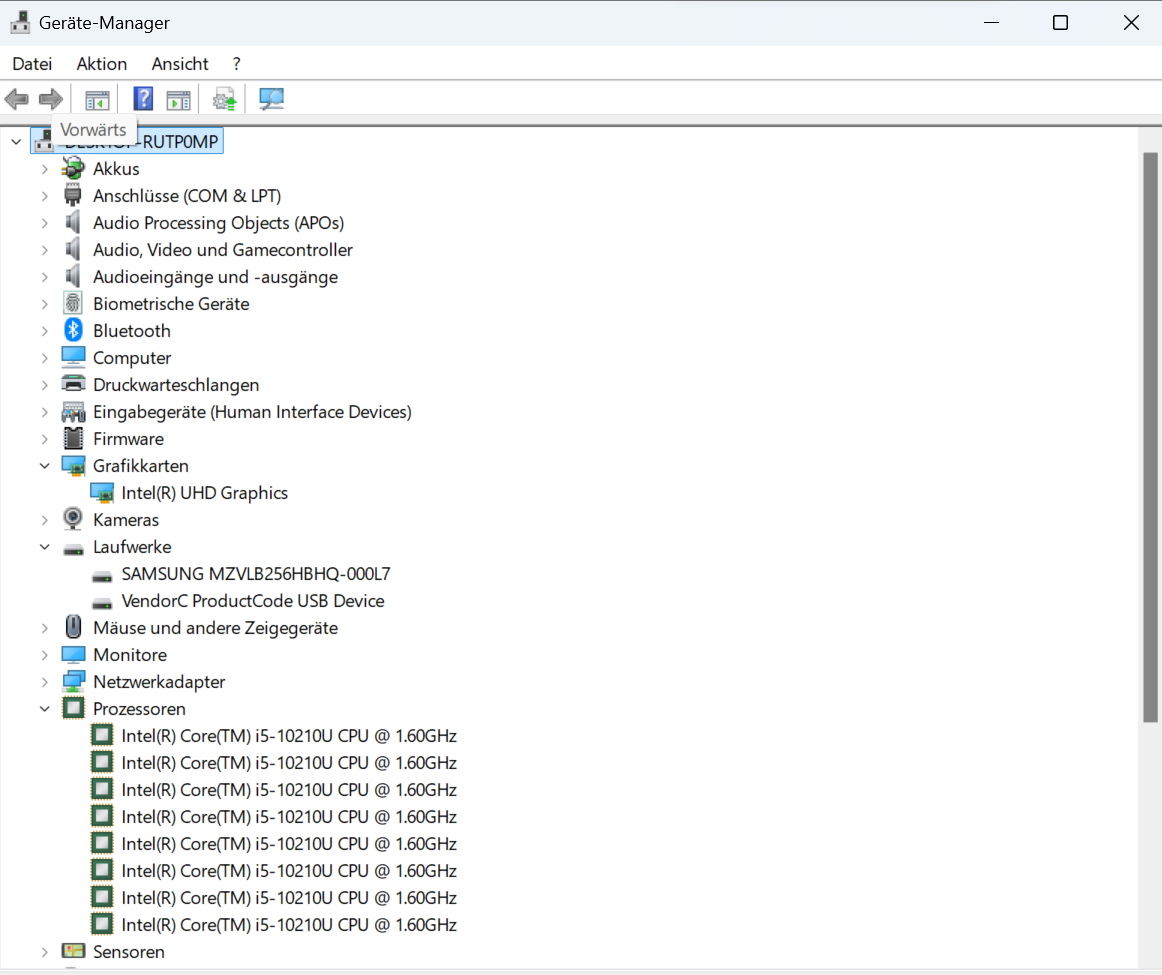The image size is (1162, 975).
Task: Expand the Monitore category
Action: click(x=44, y=655)
